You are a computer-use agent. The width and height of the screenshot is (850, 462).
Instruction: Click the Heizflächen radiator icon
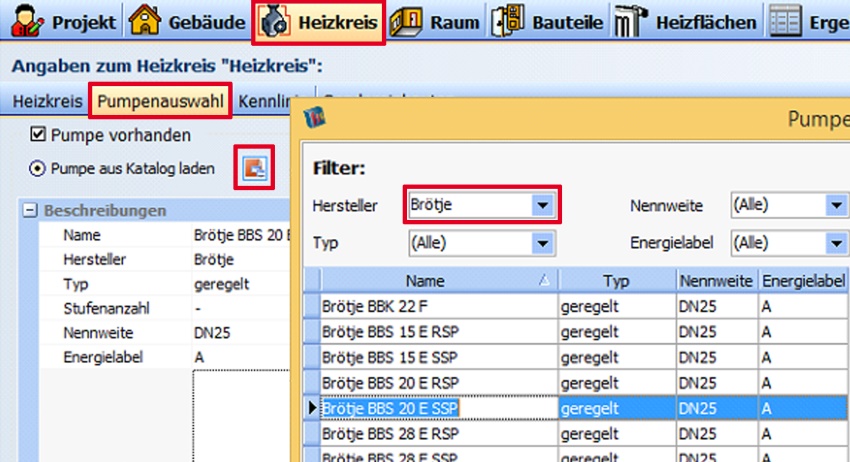click(x=630, y=22)
